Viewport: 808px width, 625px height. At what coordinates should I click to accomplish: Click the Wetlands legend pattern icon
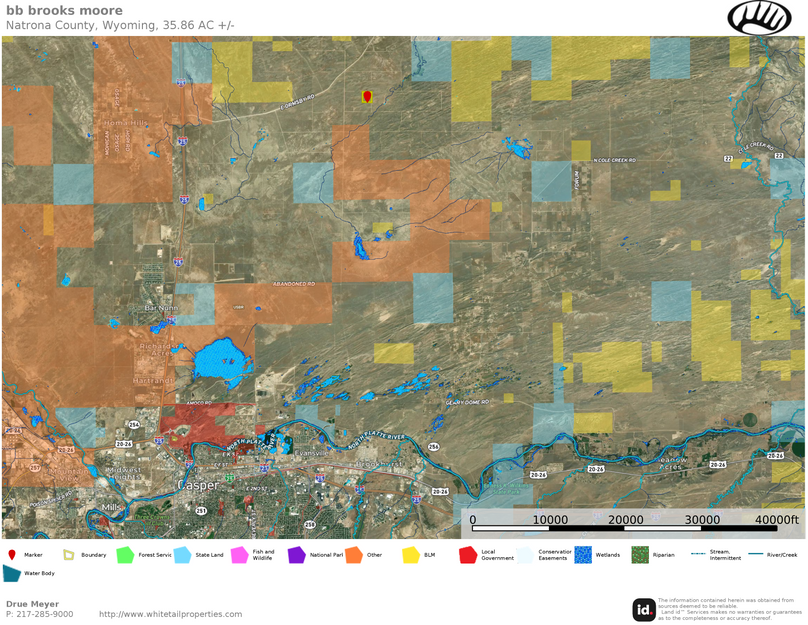click(583, 554)
